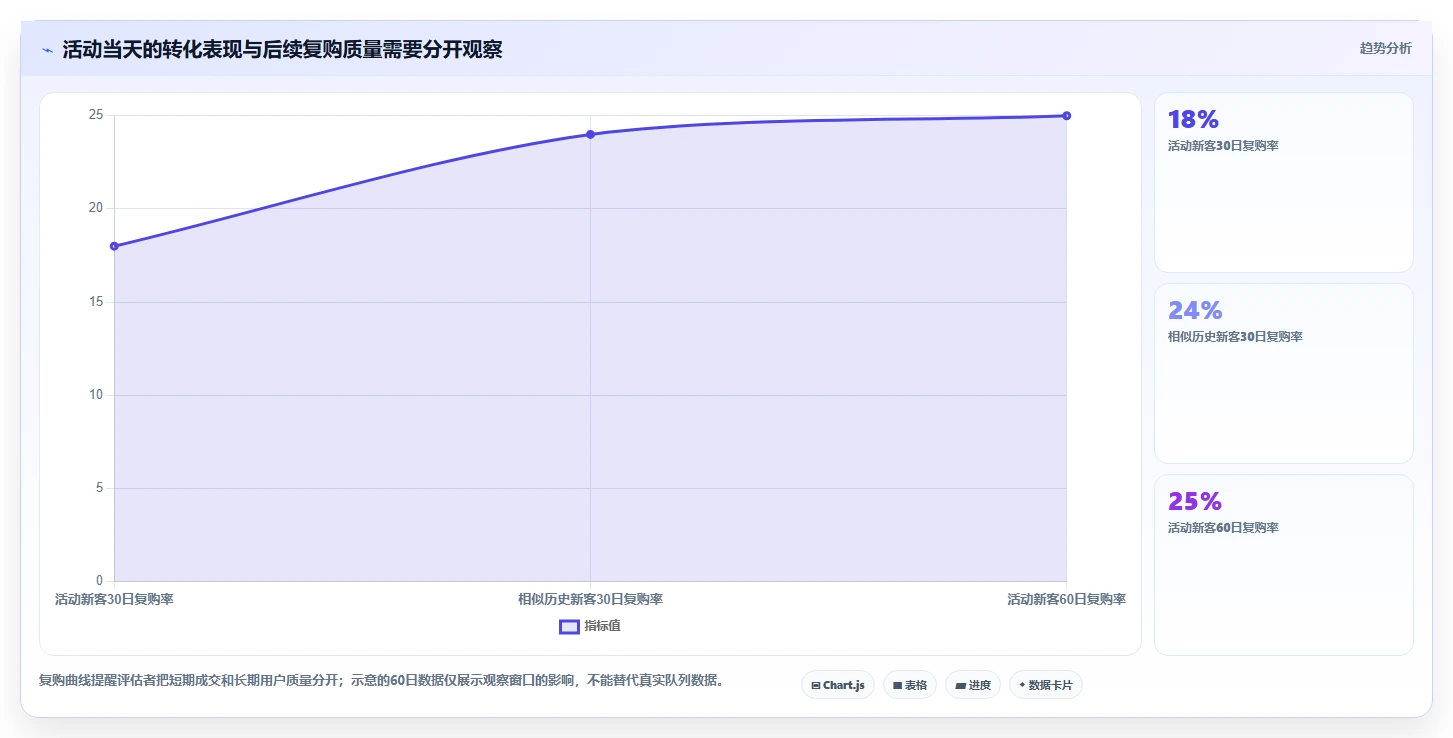
Task: Click the trend icon beside the title
Action: tap(47, 50)
